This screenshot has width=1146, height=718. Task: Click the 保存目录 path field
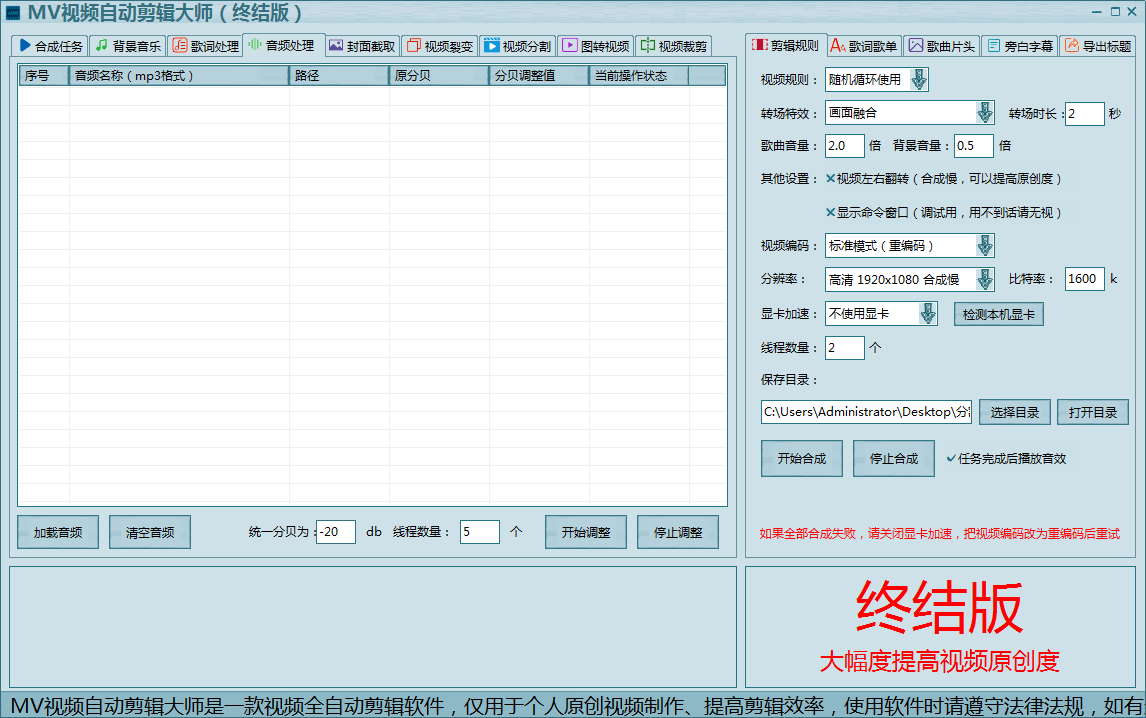(x=866, y=412)
